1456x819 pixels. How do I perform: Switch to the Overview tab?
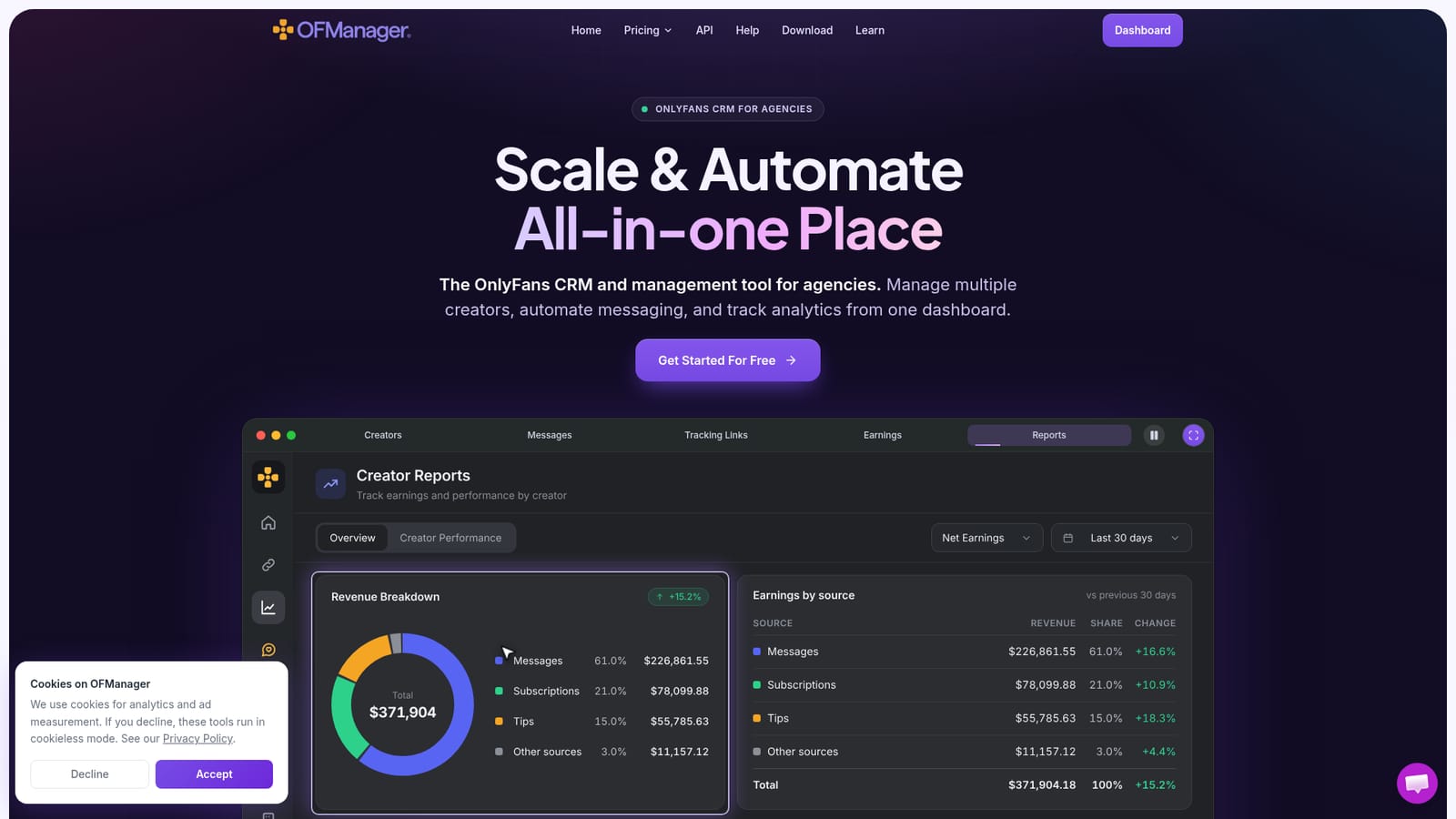click(x=352, y=538)
